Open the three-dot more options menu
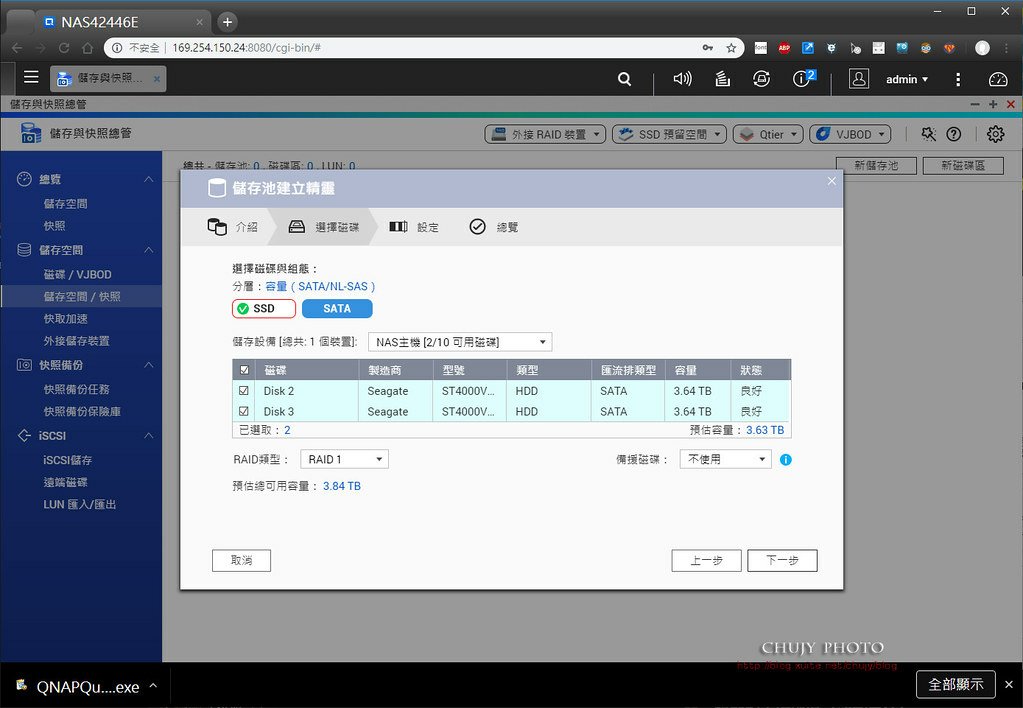Image resolution: width=1023 pixels, height=708 pixels. click(958, 79)
